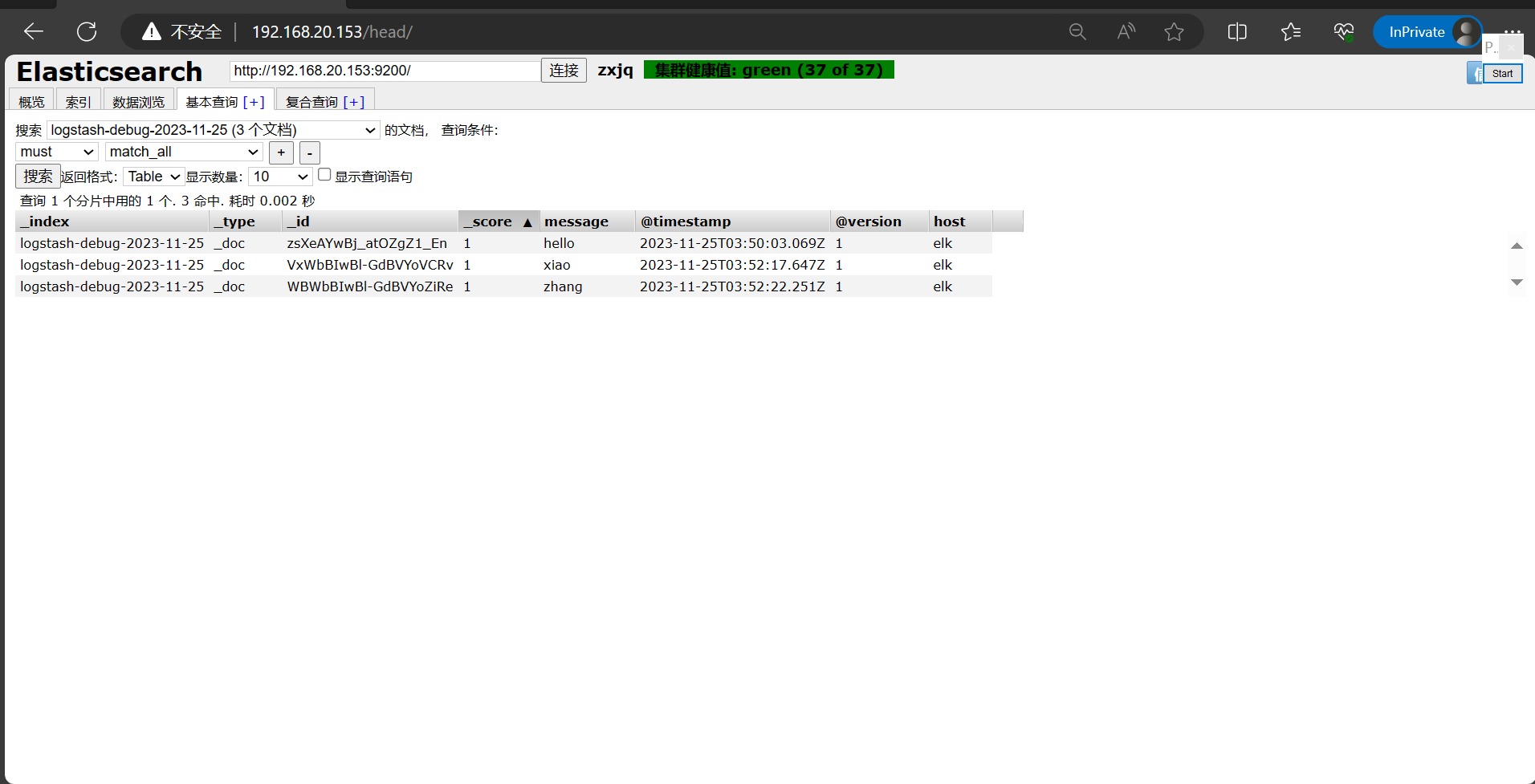Click the 搜索 search button
Screen dimensions: 1535x784
(38, 177)
